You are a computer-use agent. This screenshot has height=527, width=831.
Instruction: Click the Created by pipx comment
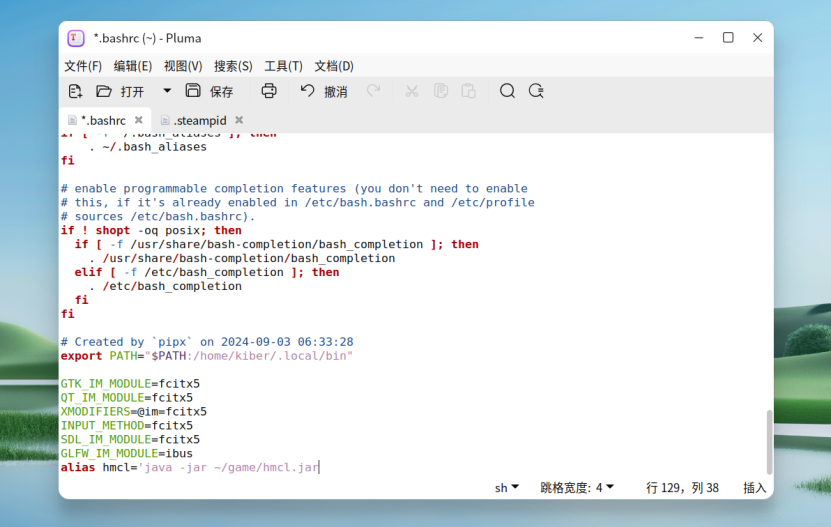(207, 342)
